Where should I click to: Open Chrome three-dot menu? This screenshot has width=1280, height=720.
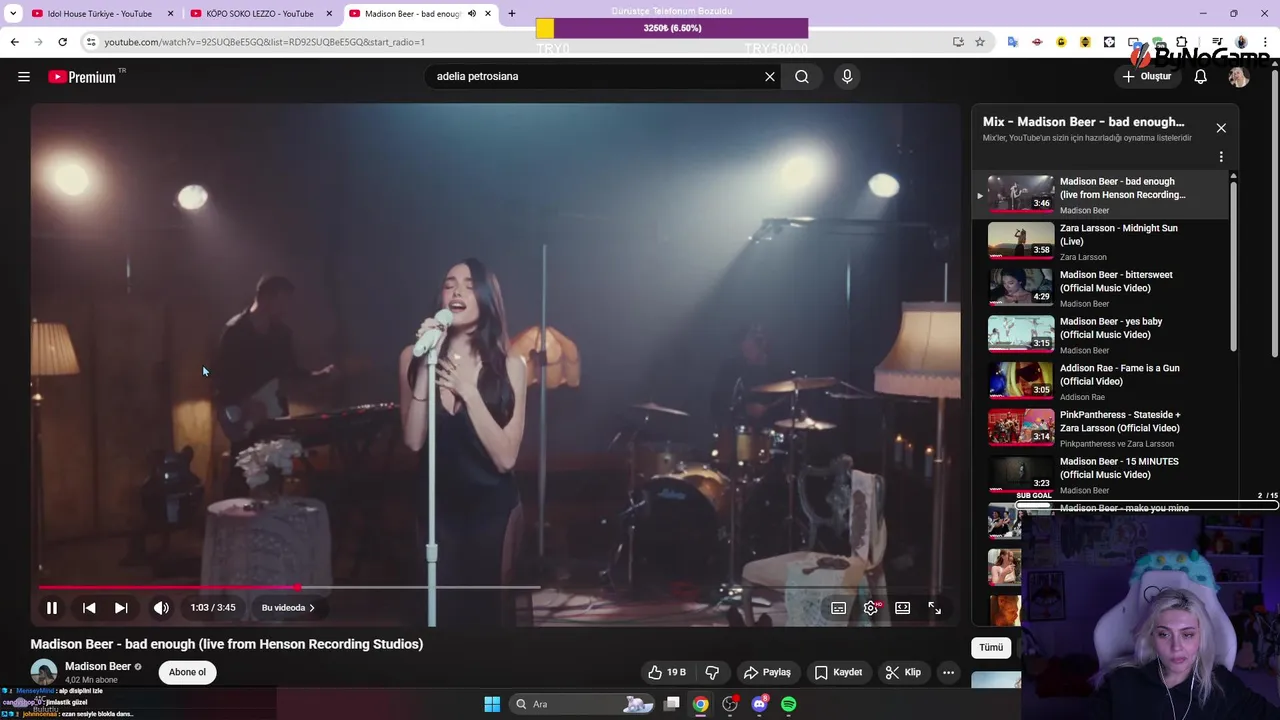point(1265,42)
